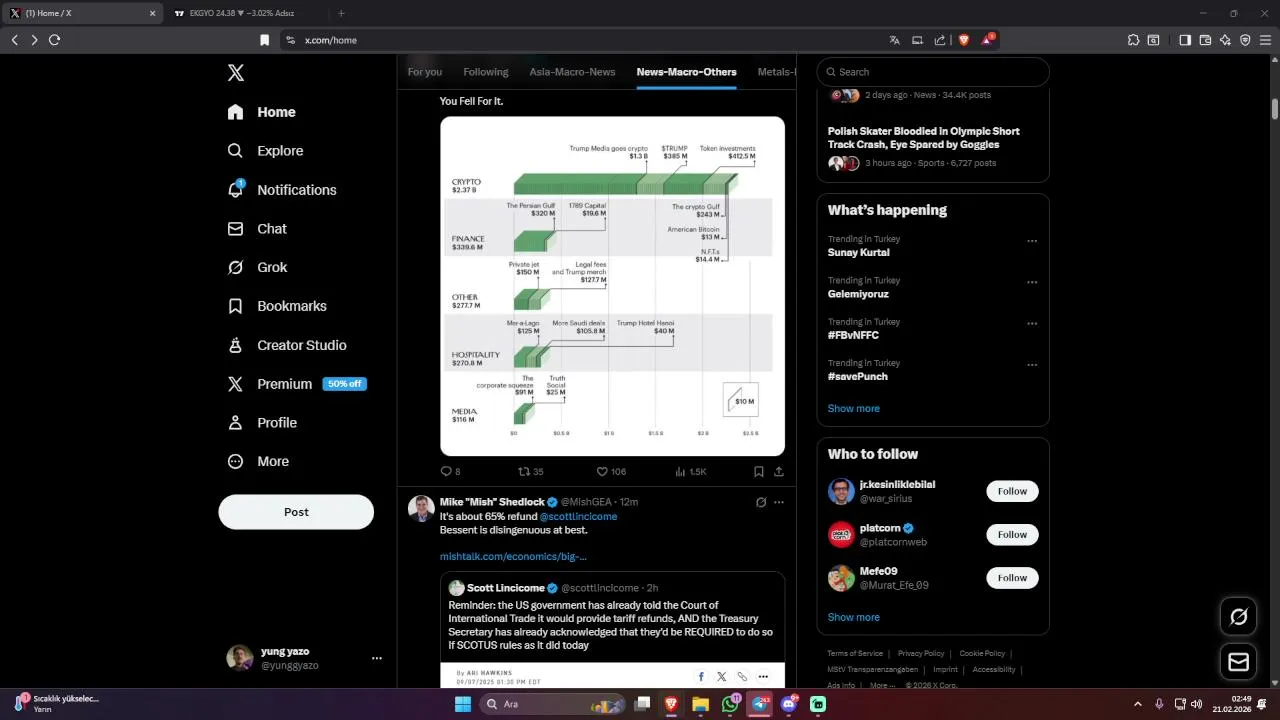This screenshot has width=1280, height=720.
Task: Click the @scottlincicome mention
Action: 579,516
